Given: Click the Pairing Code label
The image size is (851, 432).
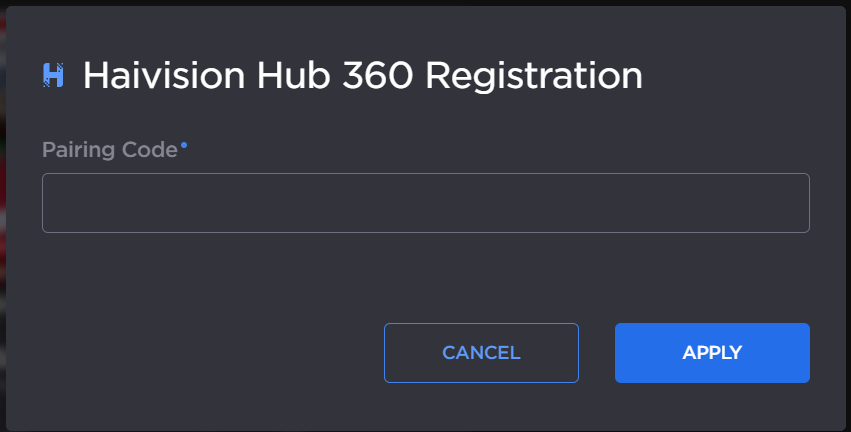Looking at the screenshot, I should point(110,150).
